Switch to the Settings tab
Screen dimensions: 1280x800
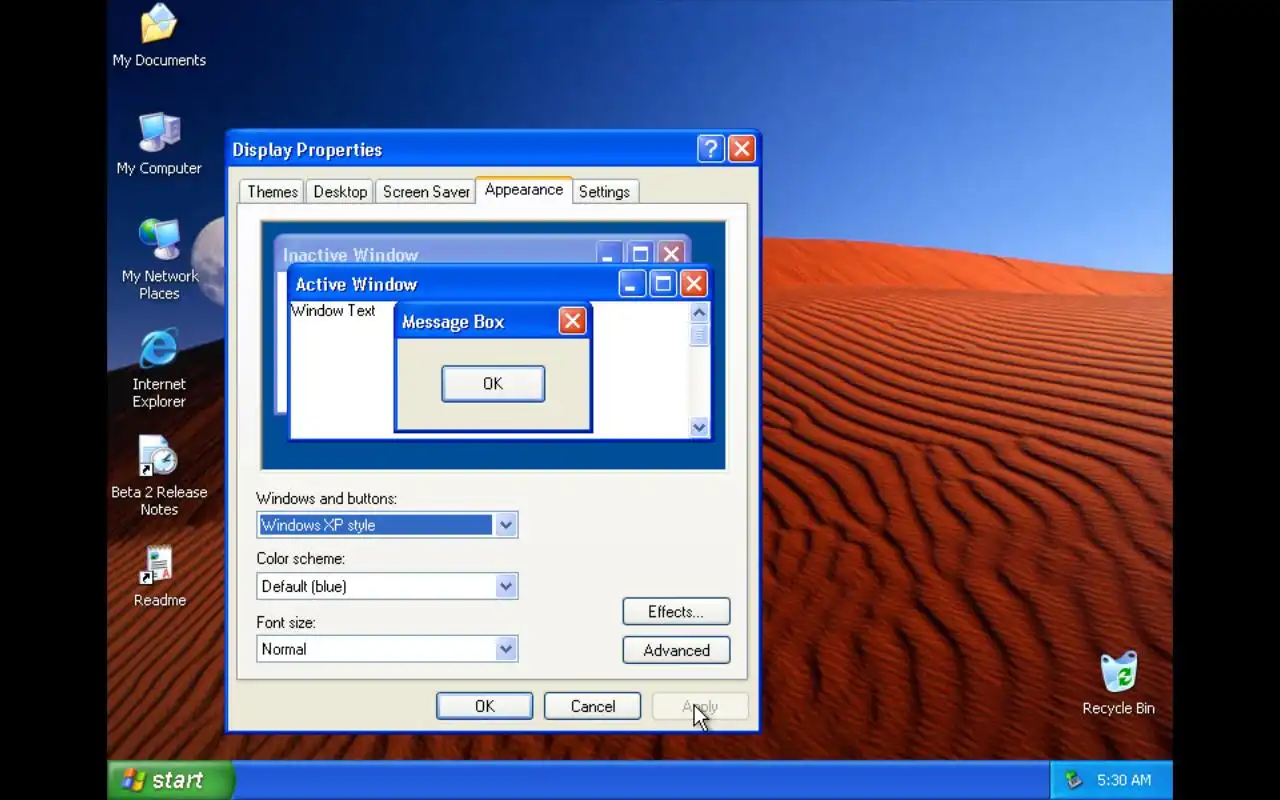click(x=604, y=192)
